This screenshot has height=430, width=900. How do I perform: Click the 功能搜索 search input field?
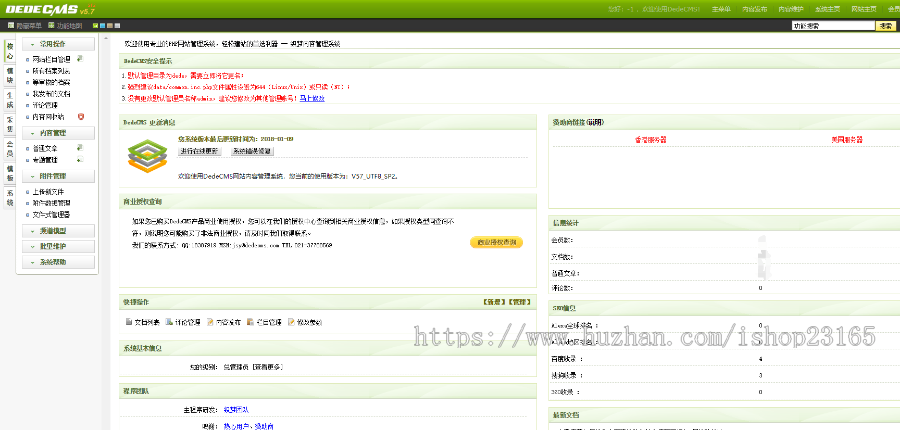pyautogui.click(x=832, y=26)
